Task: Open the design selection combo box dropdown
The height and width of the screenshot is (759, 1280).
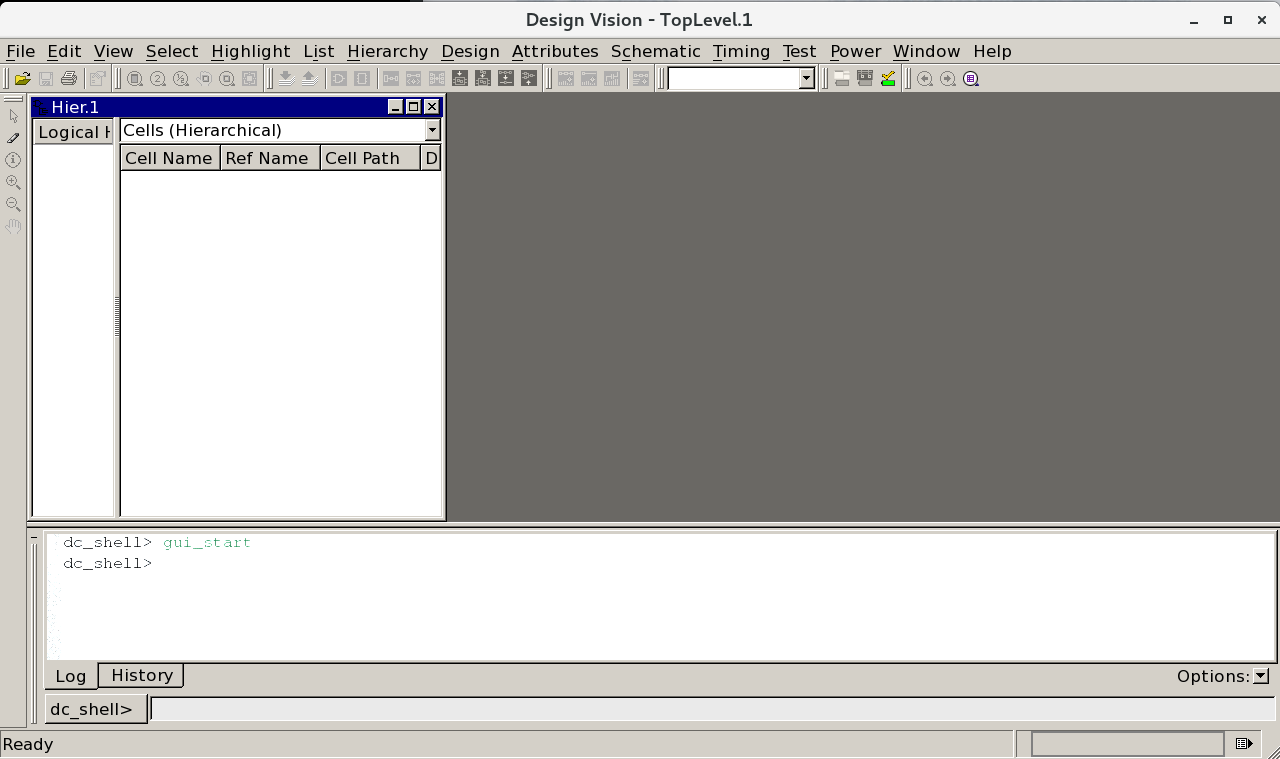Action: (x=805, y=77)
